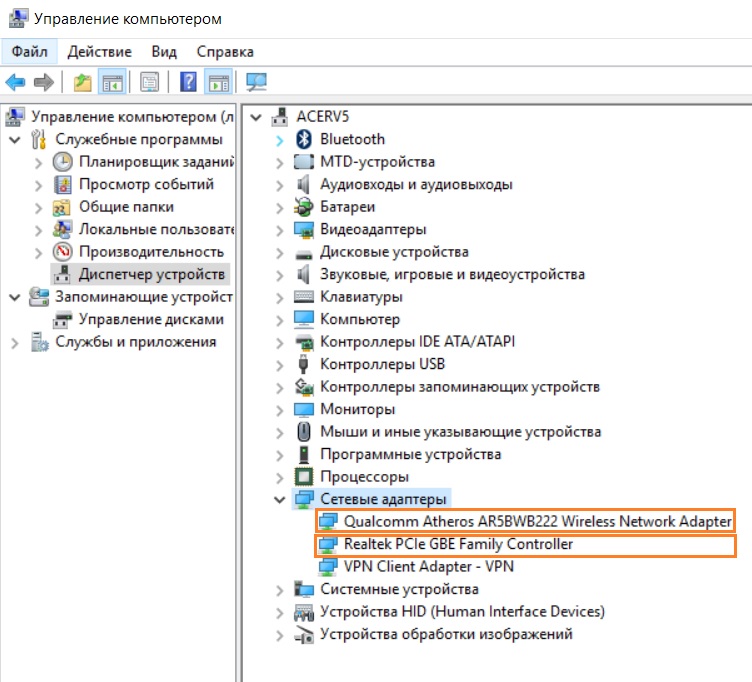Screen dimensions: 752x682
Task: Select Компьютер category
Action: (360, 319)
